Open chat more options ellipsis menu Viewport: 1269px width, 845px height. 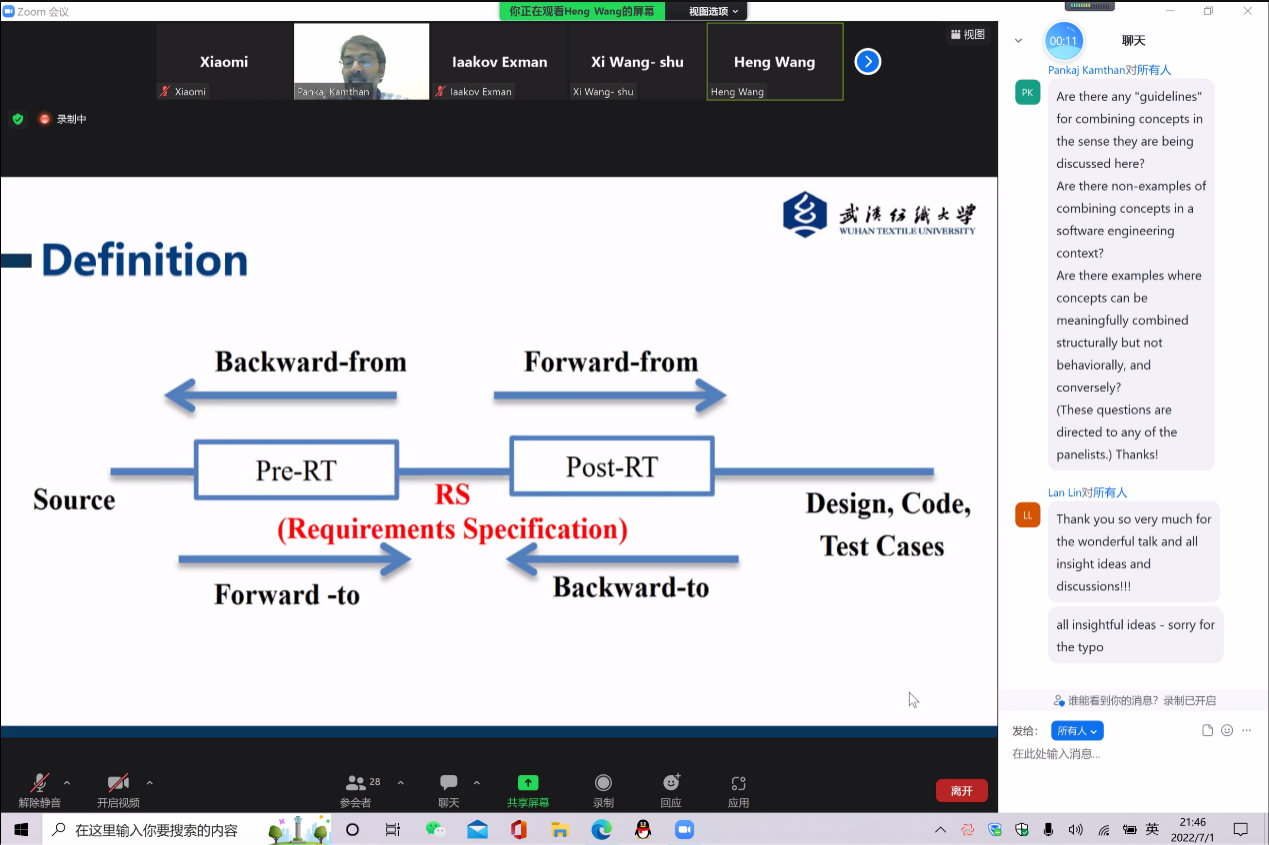1246,731
